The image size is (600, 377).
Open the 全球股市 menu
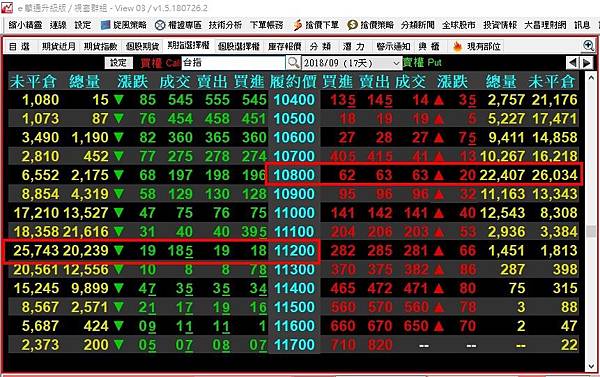click(458, 25)
